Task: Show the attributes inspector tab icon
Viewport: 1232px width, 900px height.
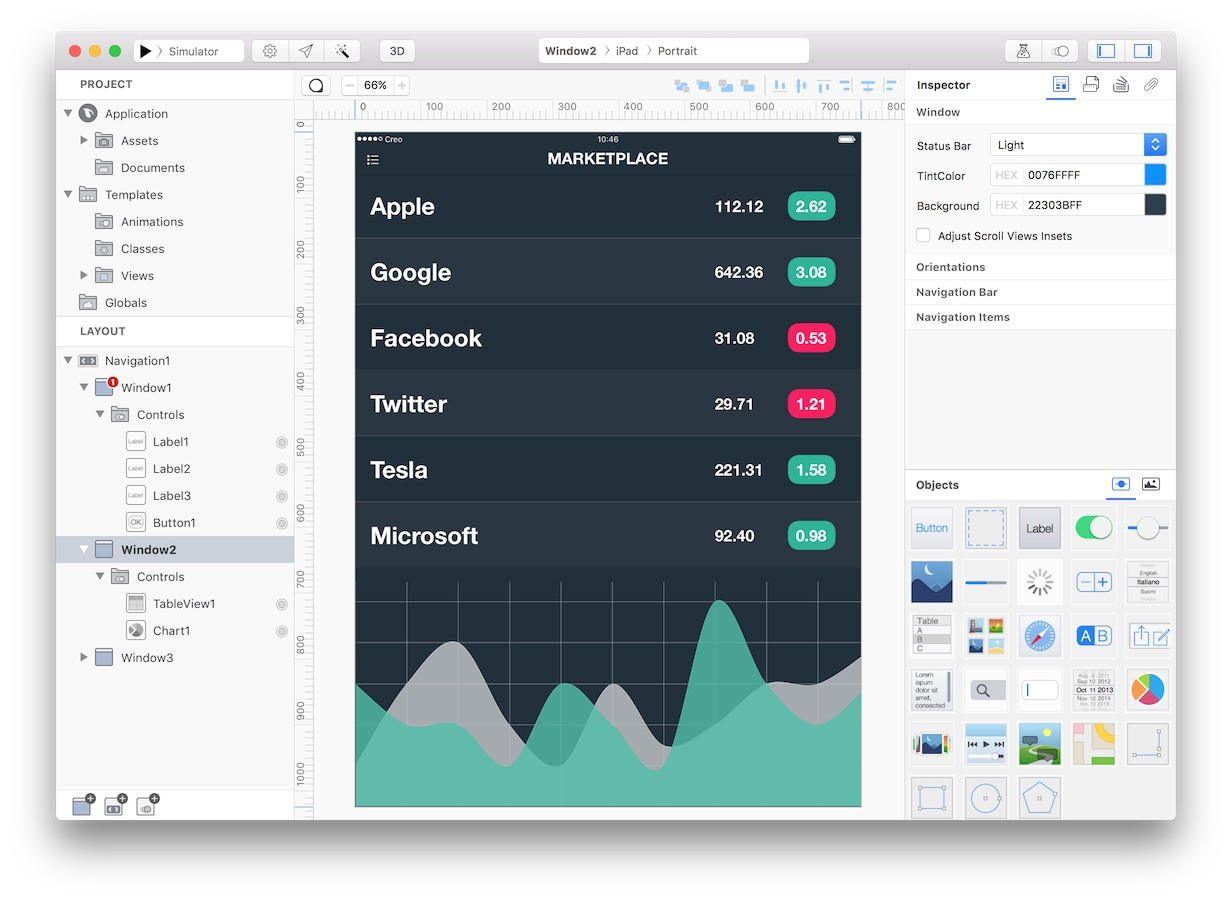Action: click(1061, 85)
